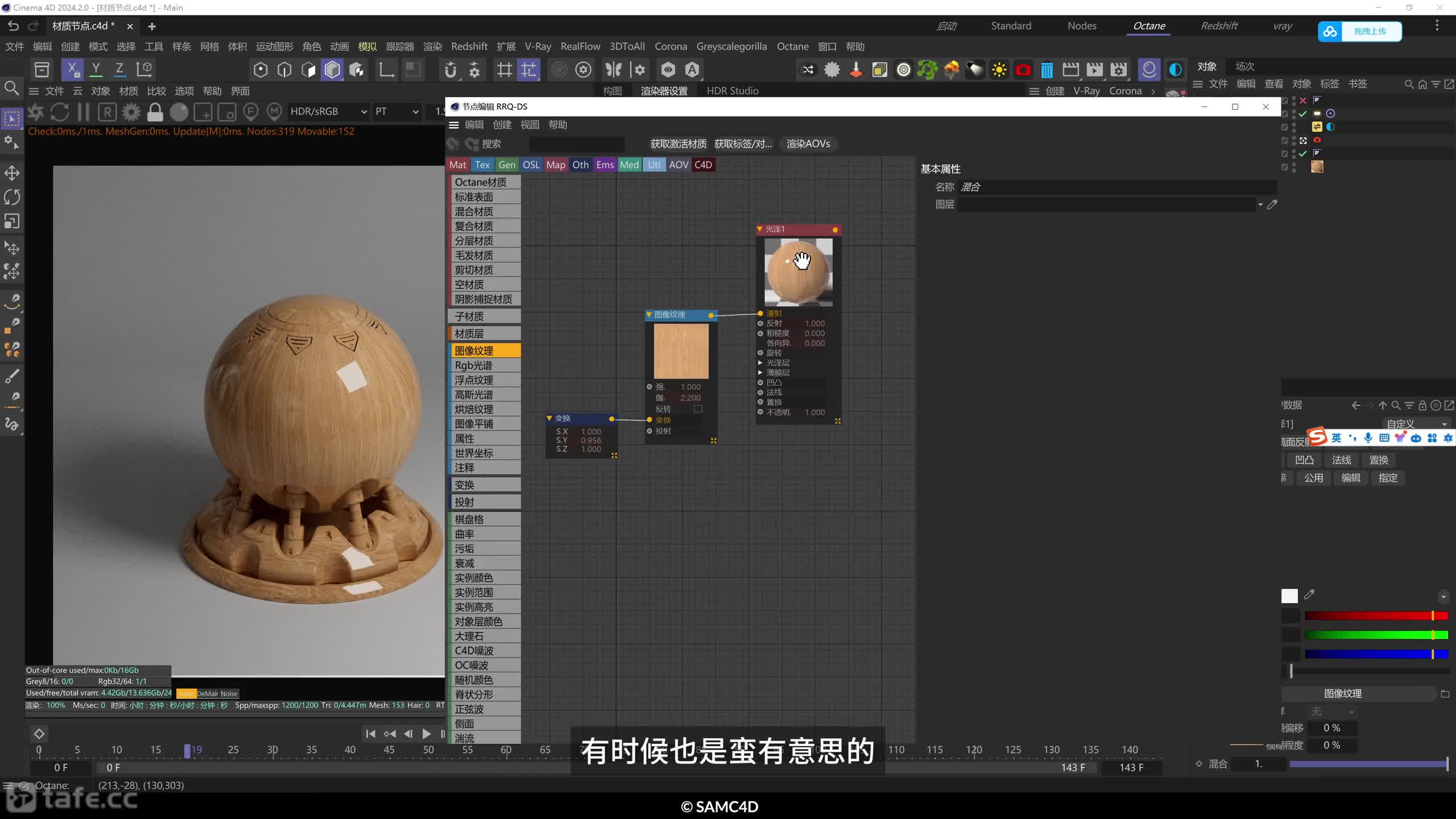Collapse the 光泽1 node triangle
Viewport: 1456px width, 819px height.
click(759, 229)
